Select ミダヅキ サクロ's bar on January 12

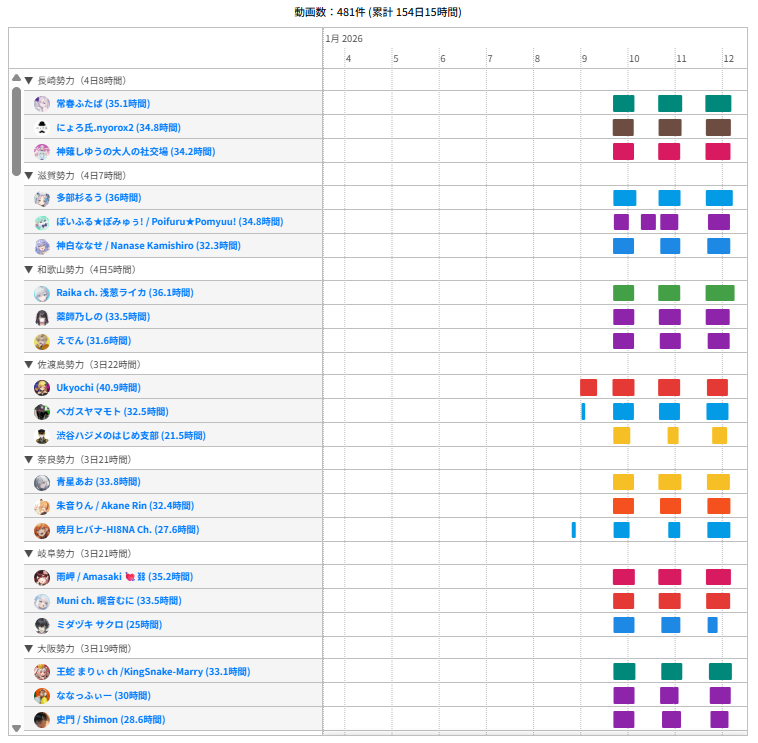pyautogui.click(x=713, y=625)
